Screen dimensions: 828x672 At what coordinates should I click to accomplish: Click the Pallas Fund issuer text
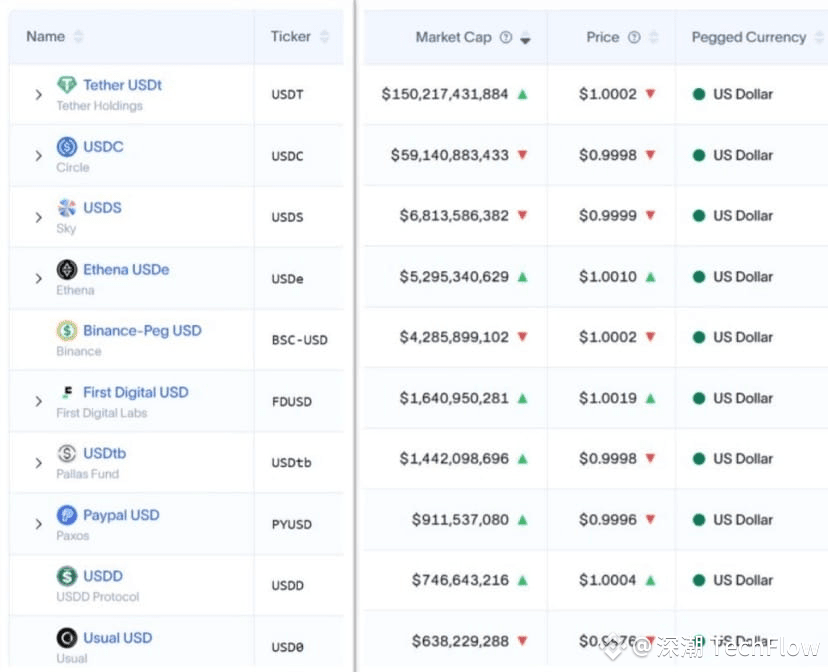click(87, 474)
